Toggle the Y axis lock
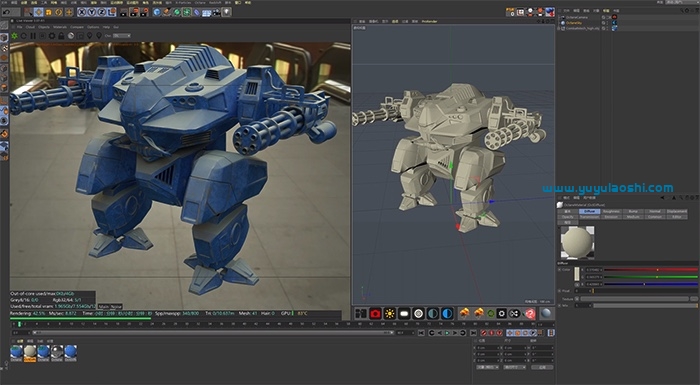This screenshot has height=385, width=700. [x=92, y=12]
